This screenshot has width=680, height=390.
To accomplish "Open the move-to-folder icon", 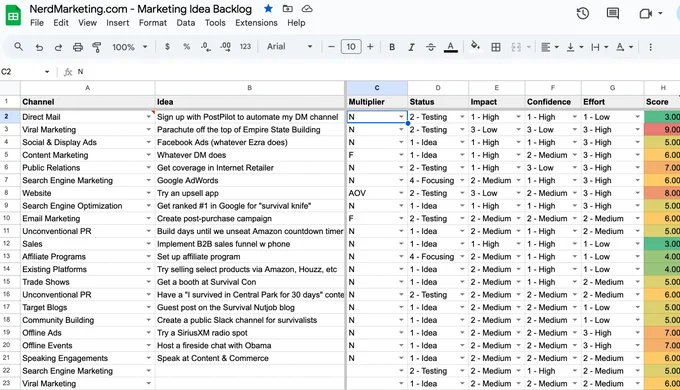I will [x=288, y=9].
